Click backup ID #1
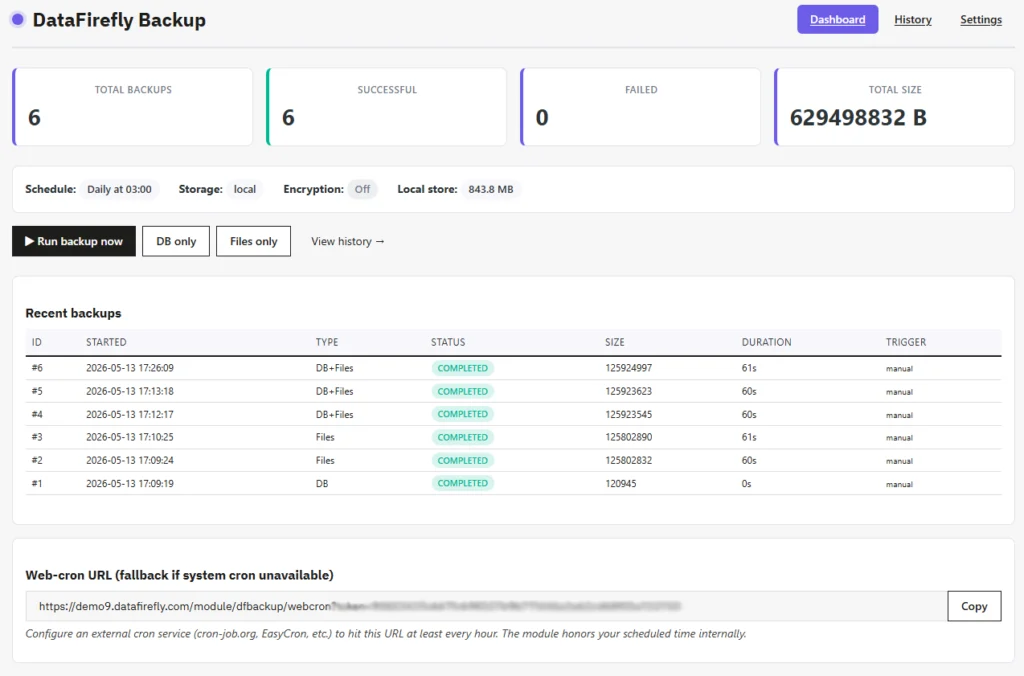The height and width of the screenshot is (676, 1024). click(37, 483)
